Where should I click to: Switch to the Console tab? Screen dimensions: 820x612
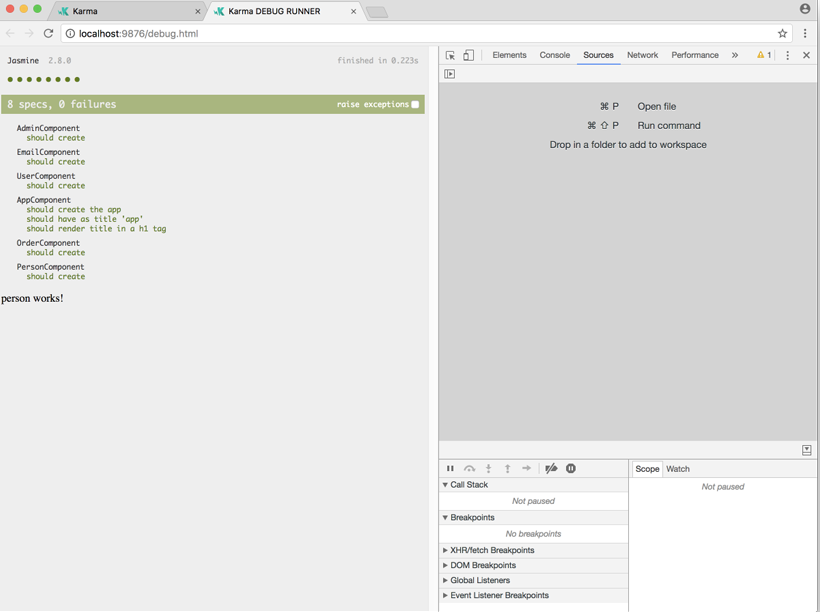(x=554, y=55)
